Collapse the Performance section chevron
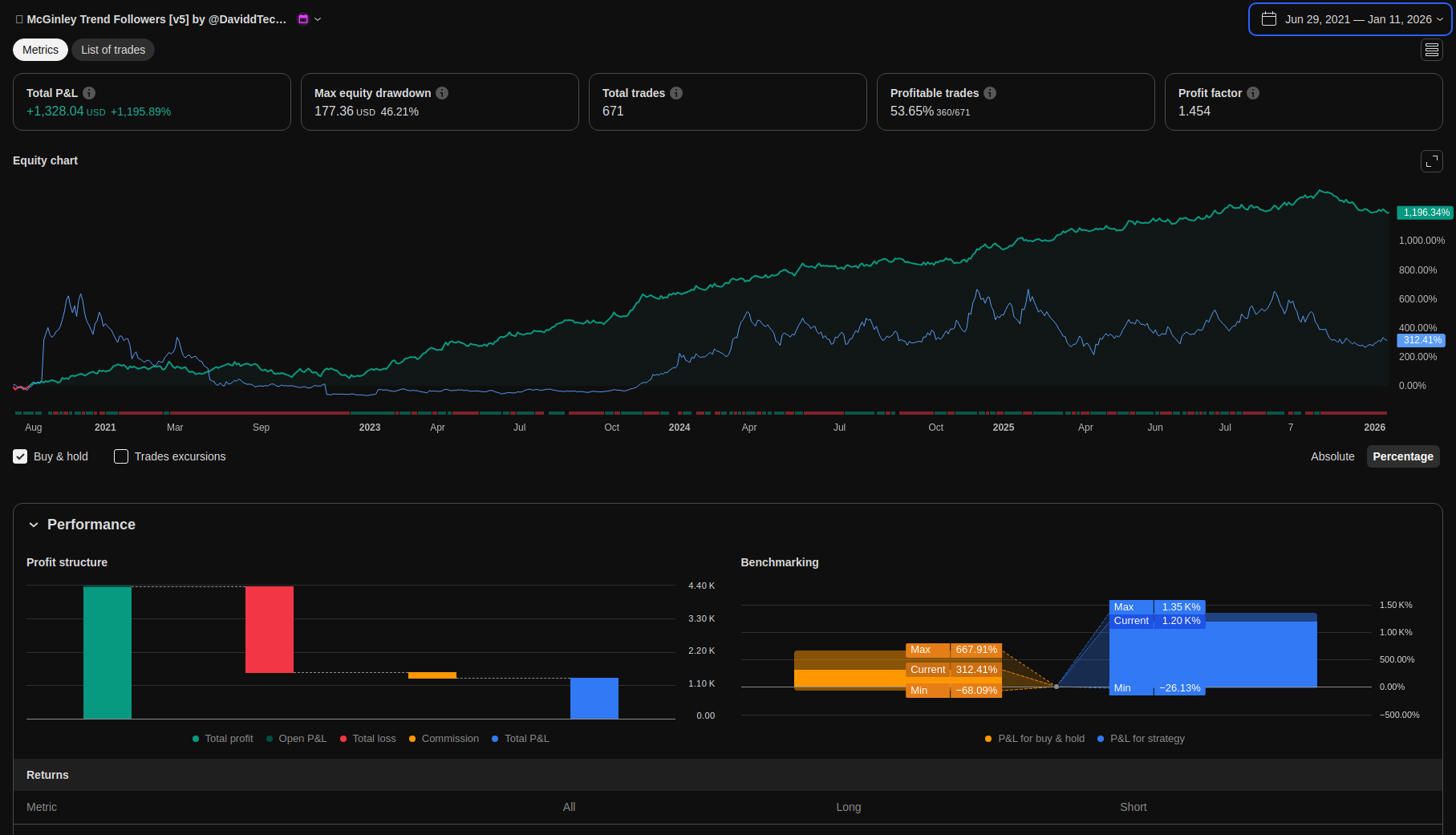The width and height of the screenshot is (1456, 835). click(34, 525)
